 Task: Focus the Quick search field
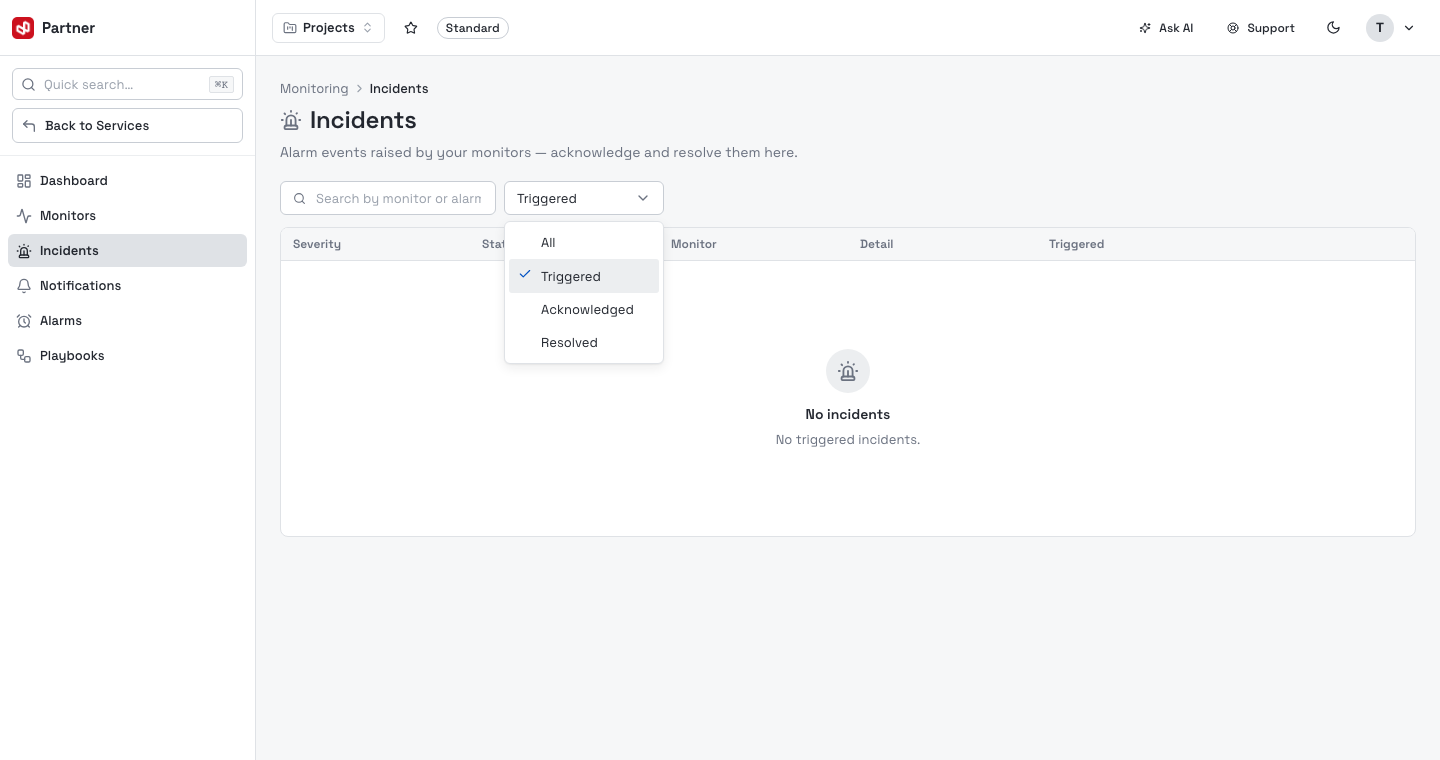click(x=127, y=85)
